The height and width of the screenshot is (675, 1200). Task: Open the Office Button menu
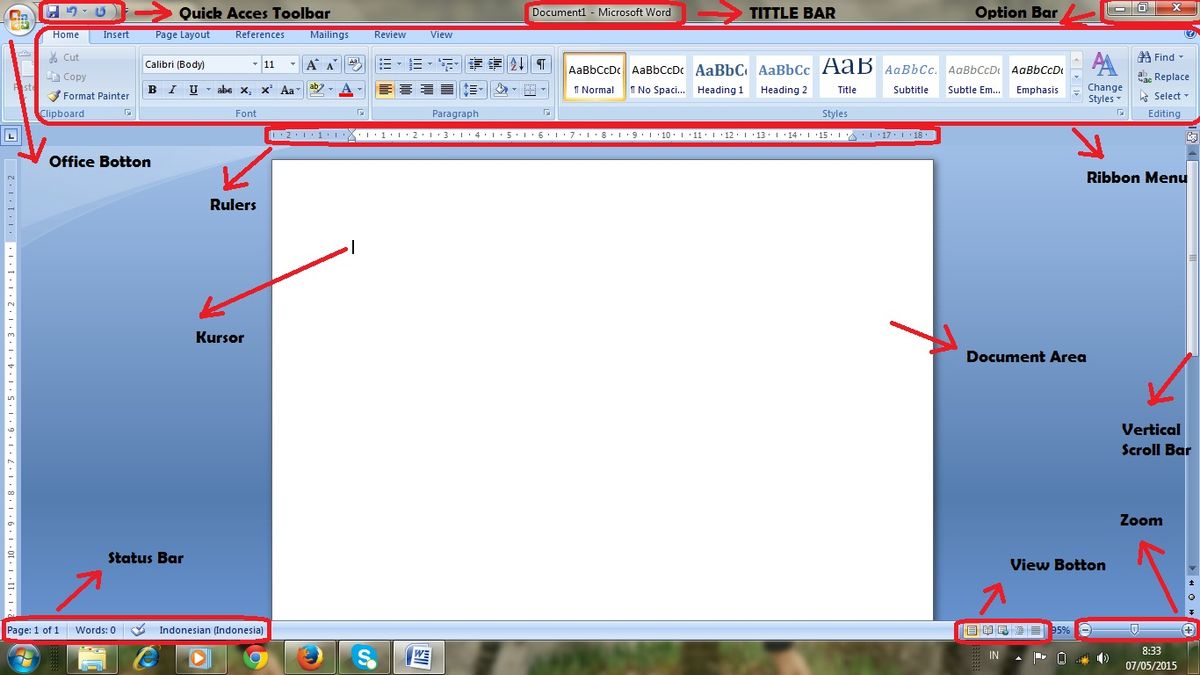19,21
